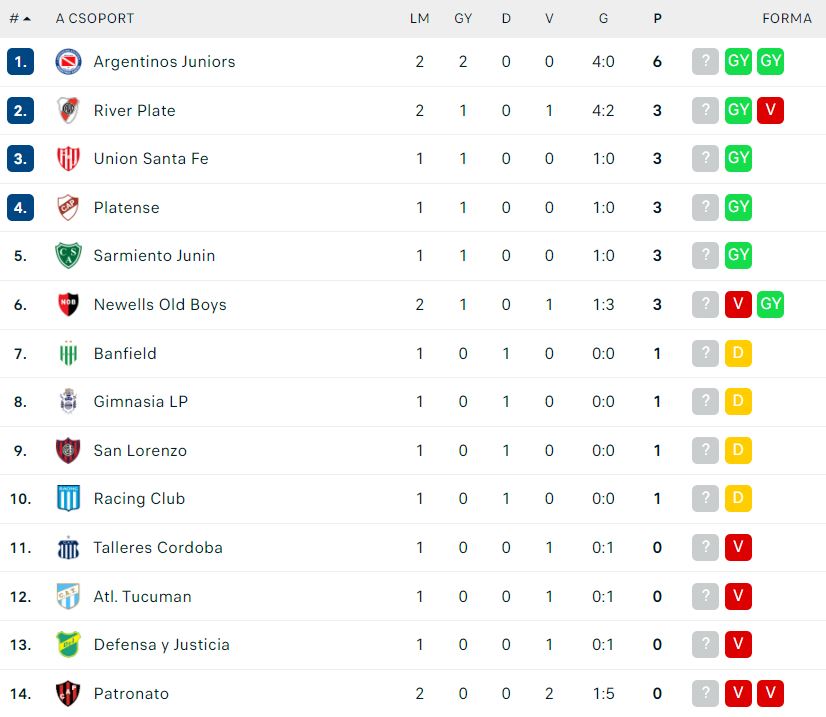This screenshot has height=717, width=826.
Task: Sort standings by the P points header
Action: (657, 18)
